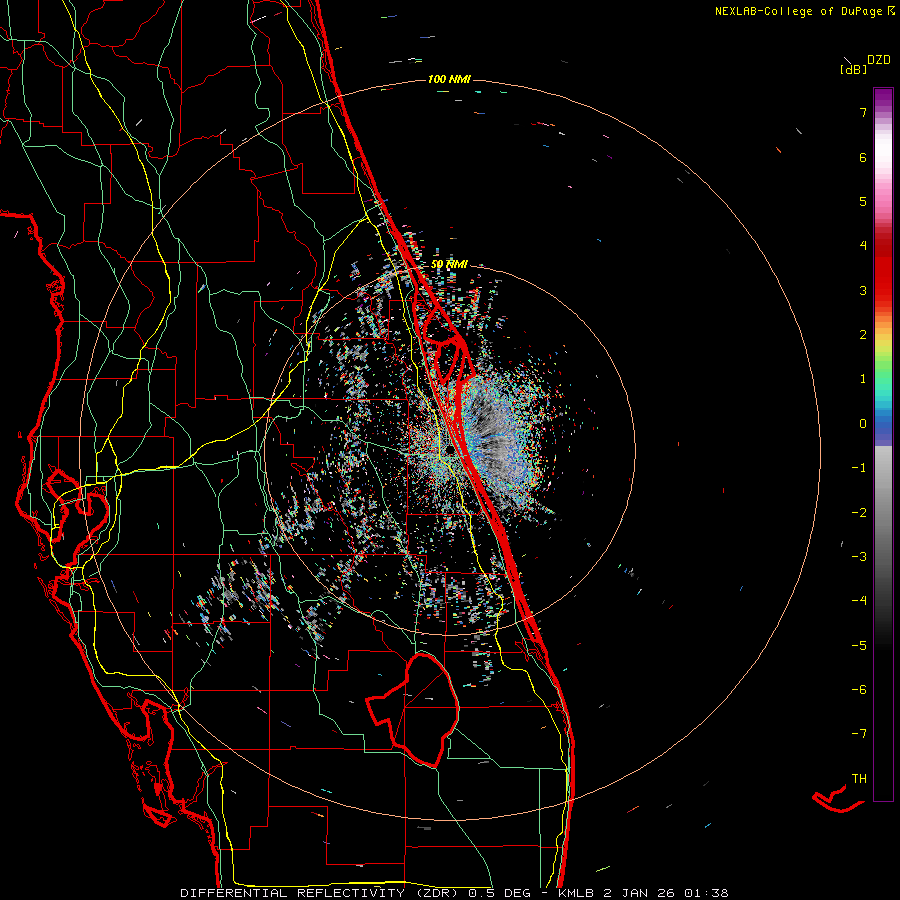Image resolution: width=900 pixels, height=900 pixels.
Task: Click the '-1' tick label on the scale
Action: pos(859,468)
